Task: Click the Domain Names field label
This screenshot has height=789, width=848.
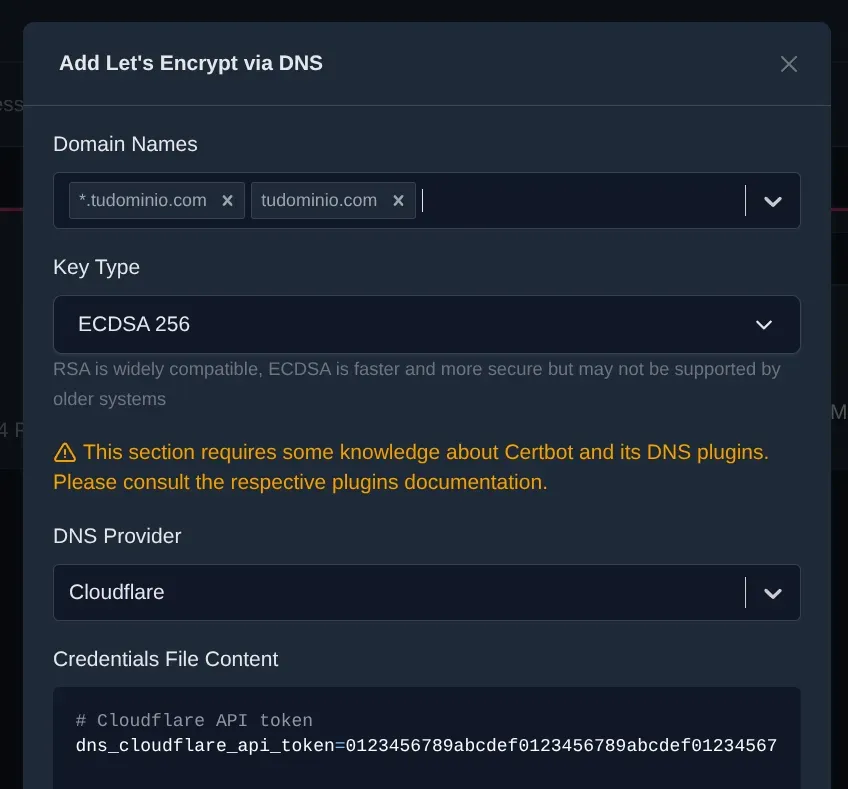Action: [125, 144]
